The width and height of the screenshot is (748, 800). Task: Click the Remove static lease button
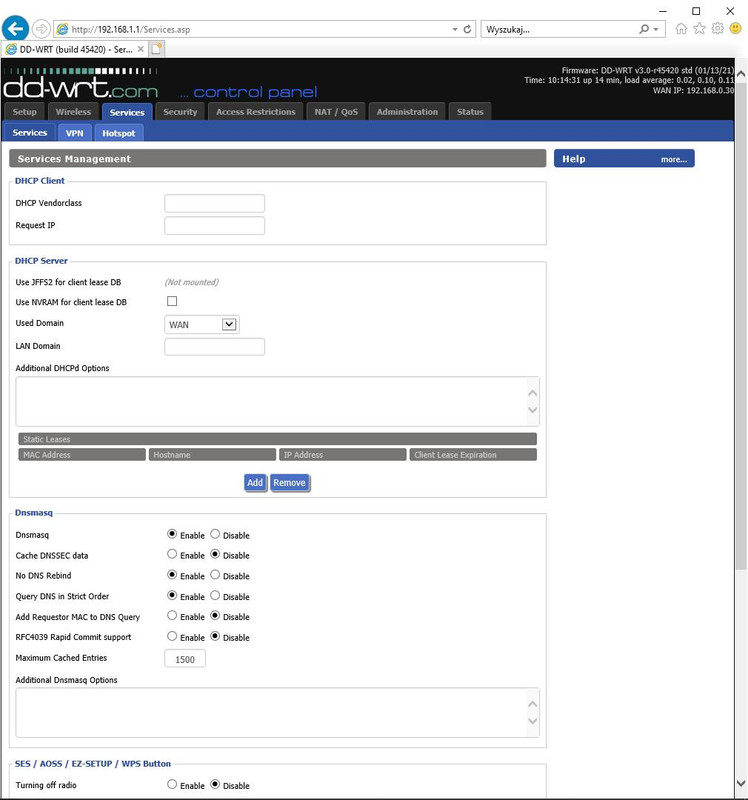point(289,483)
